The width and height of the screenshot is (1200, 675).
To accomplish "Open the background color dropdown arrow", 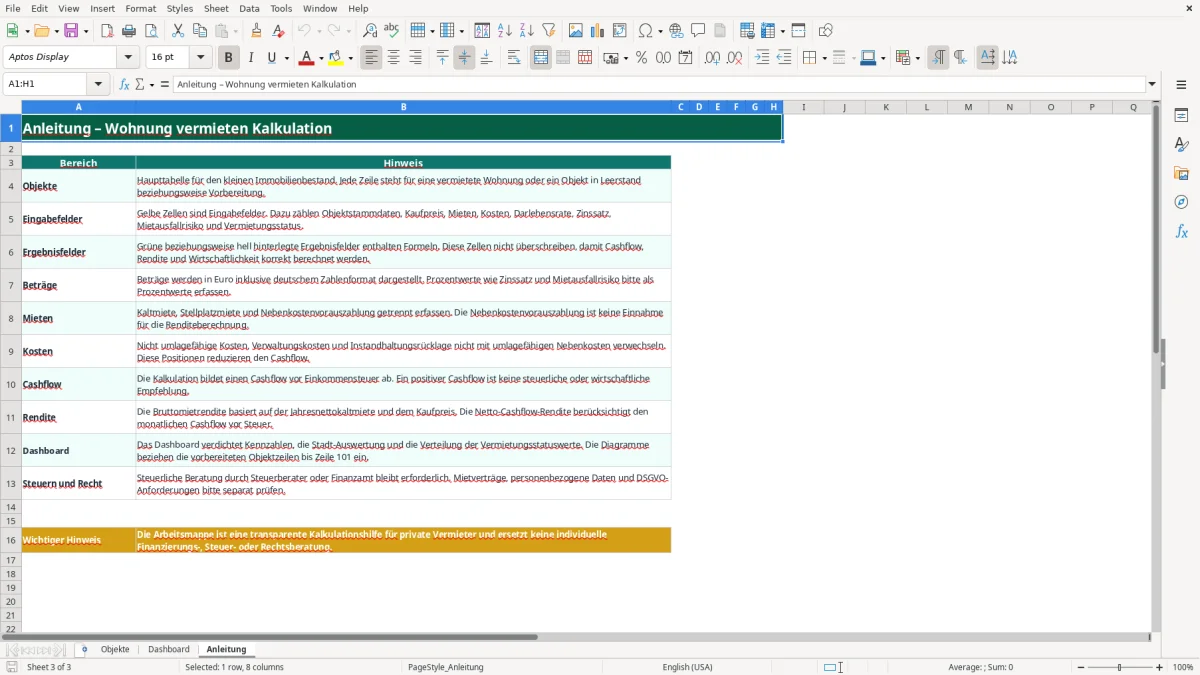I will pyautogui.click(x=350, y=58).
